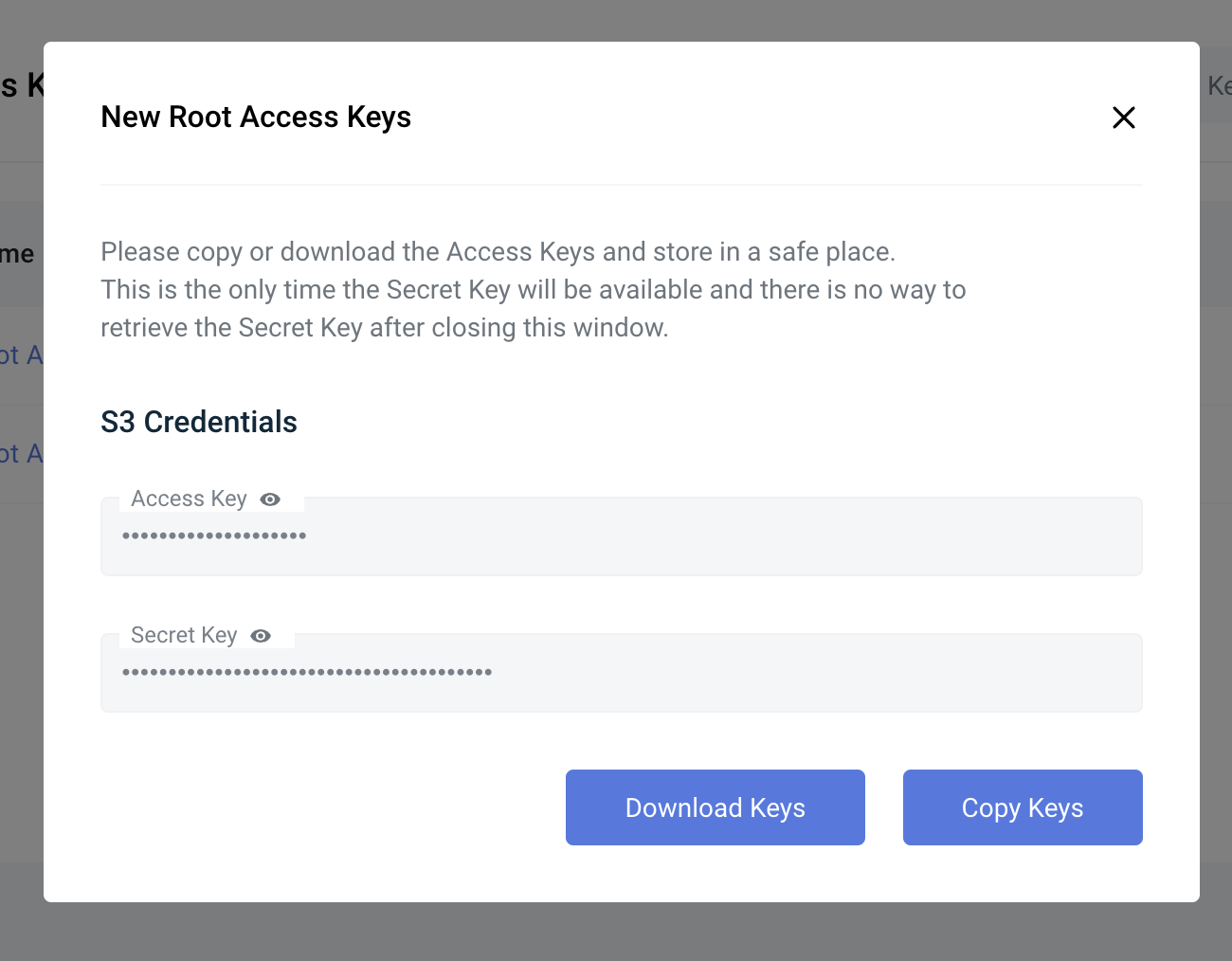This screenshot has height=961, width=1232.
Task: Click the Access Key label
Action: point(189,499)
